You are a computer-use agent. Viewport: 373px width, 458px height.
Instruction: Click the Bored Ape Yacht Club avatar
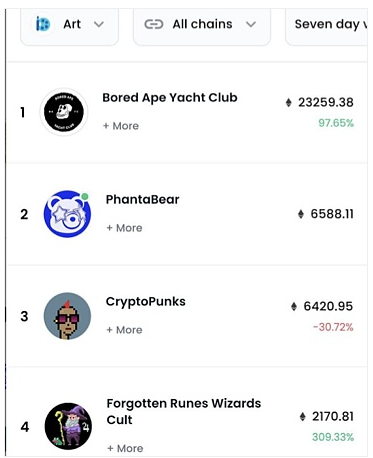64,112
